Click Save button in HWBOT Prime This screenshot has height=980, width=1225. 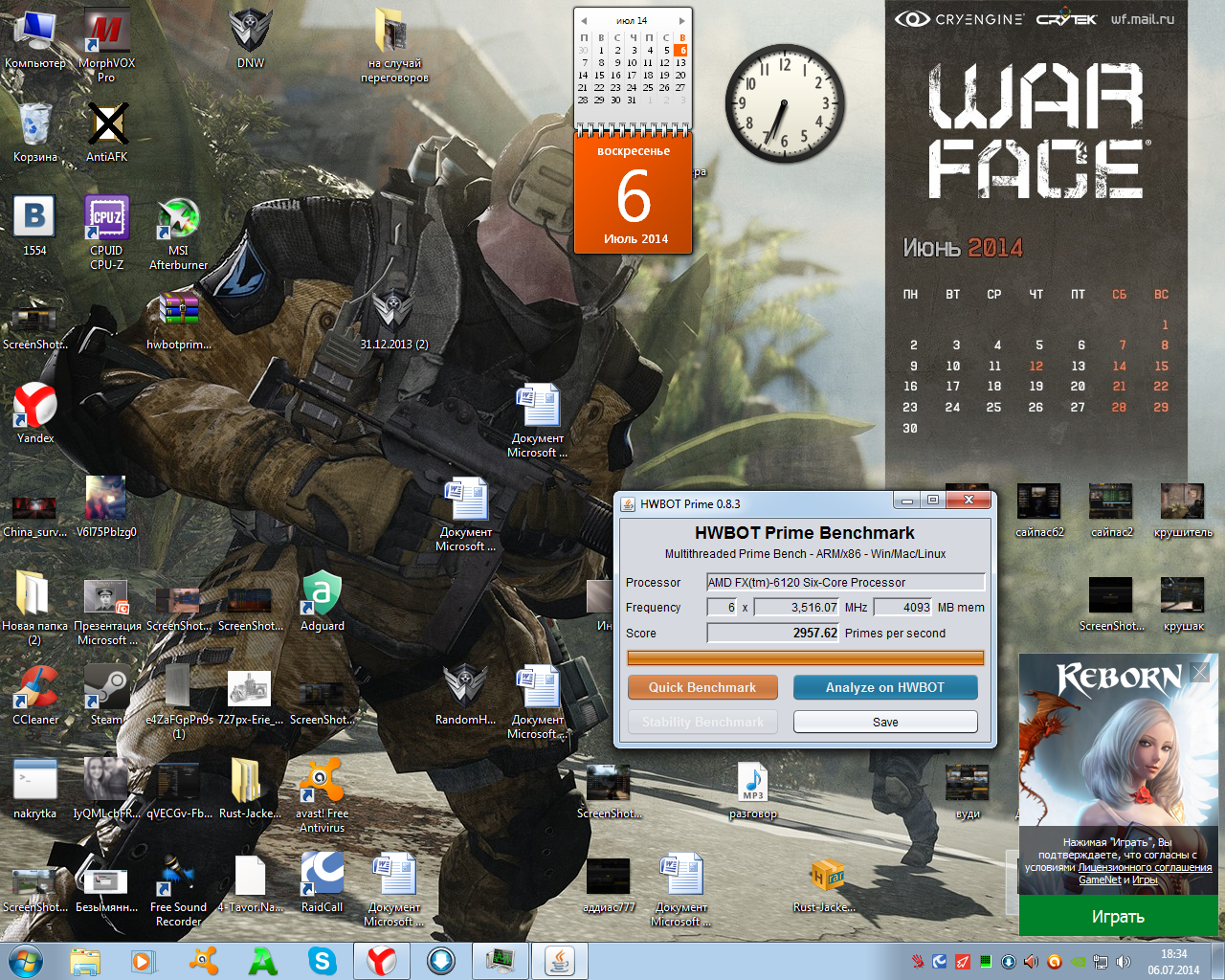click(885, 722)
